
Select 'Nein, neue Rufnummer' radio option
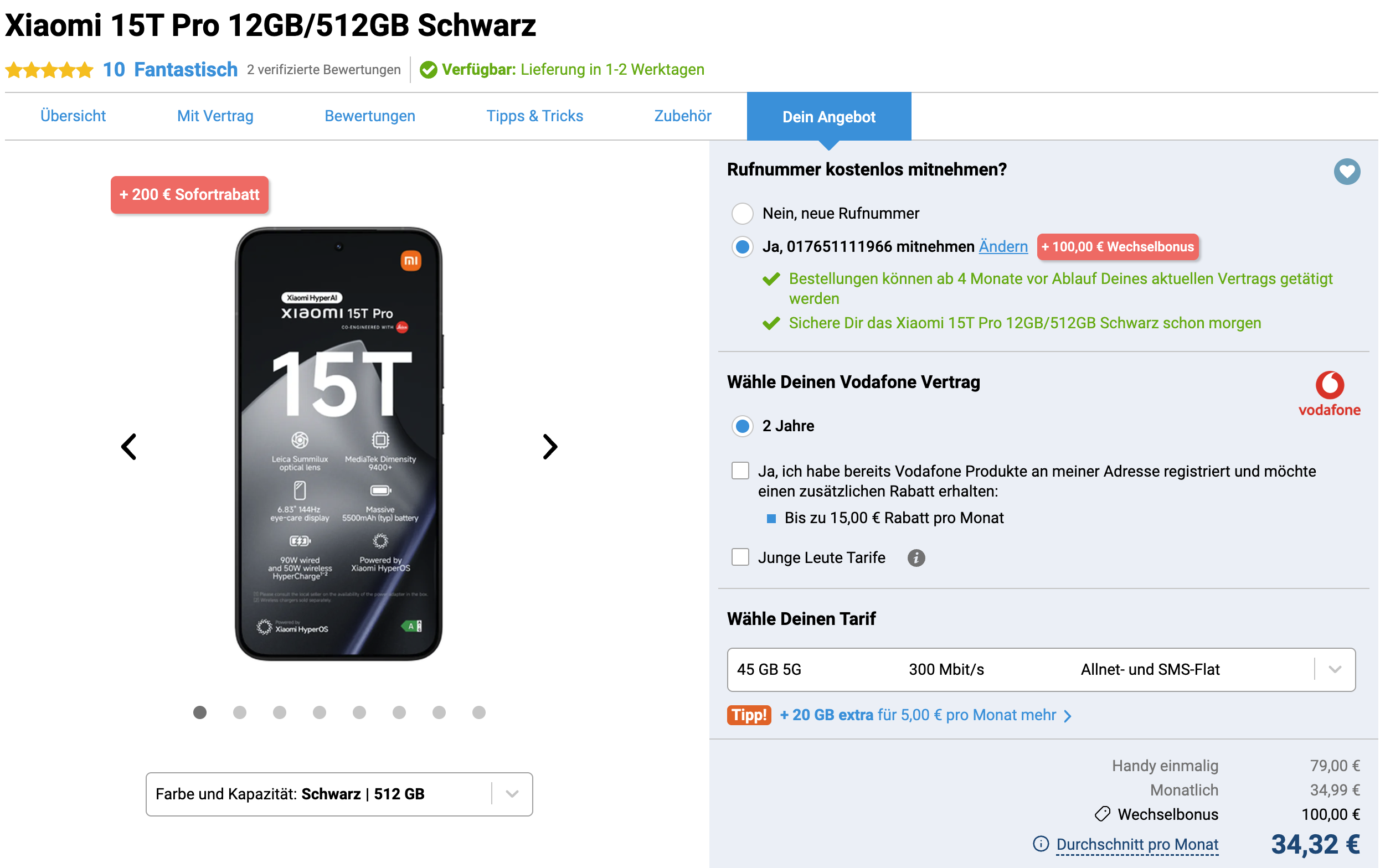tap(742, 213)
